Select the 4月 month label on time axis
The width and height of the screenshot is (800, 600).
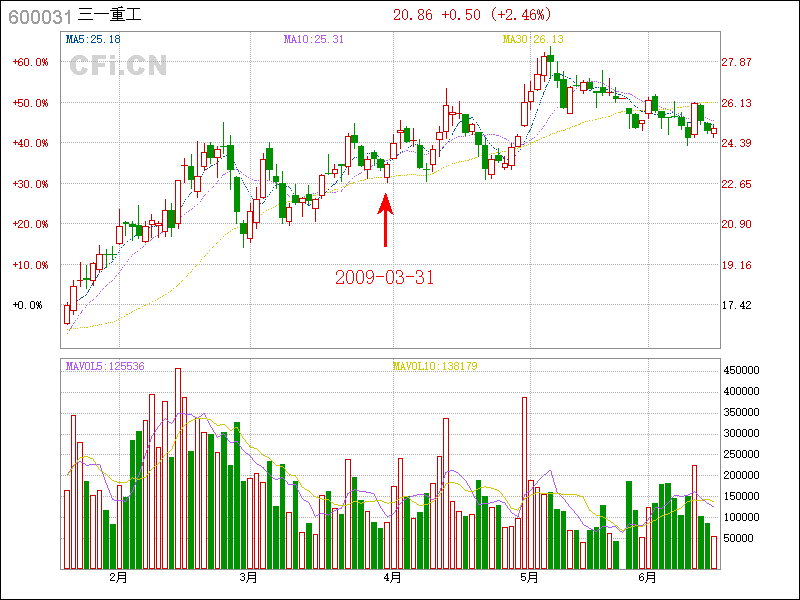[391, 577]
